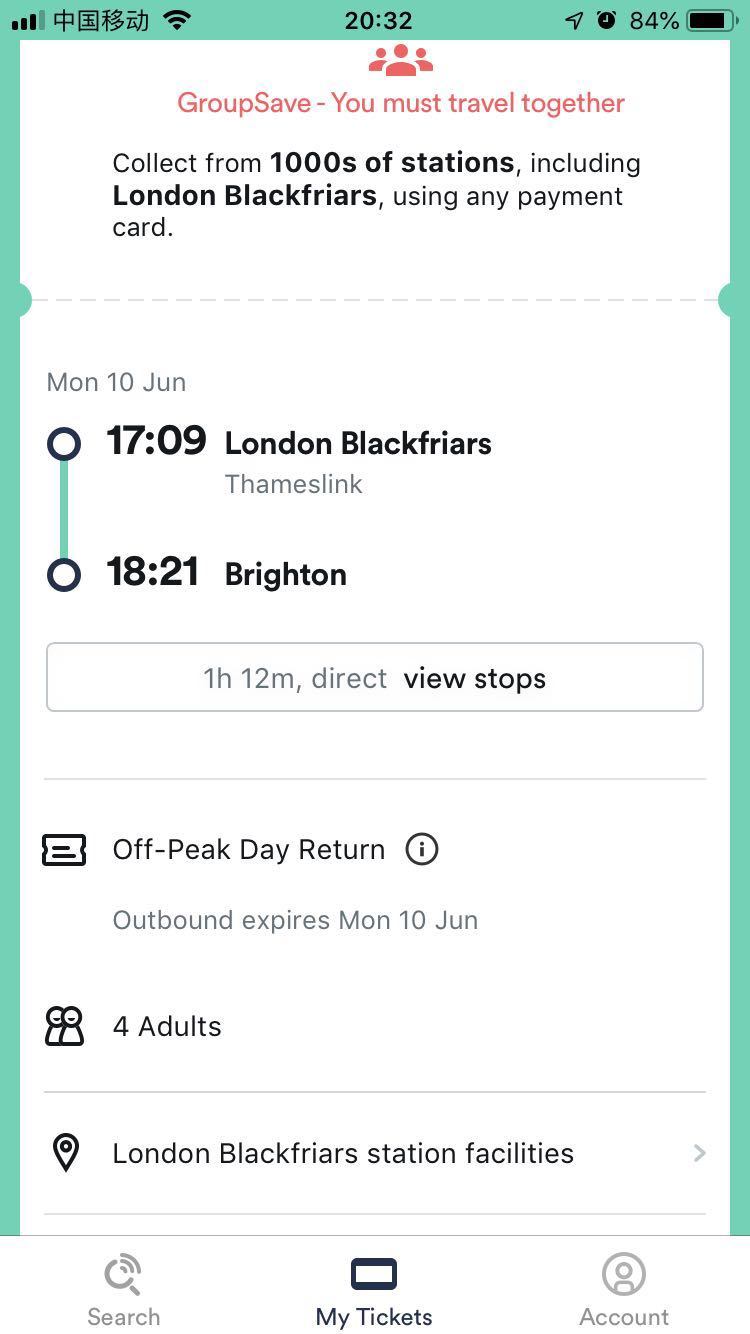Tap the passengers icon beside 4 Adults
Screen dimensions: 750x1334
tap(64, 1026)
